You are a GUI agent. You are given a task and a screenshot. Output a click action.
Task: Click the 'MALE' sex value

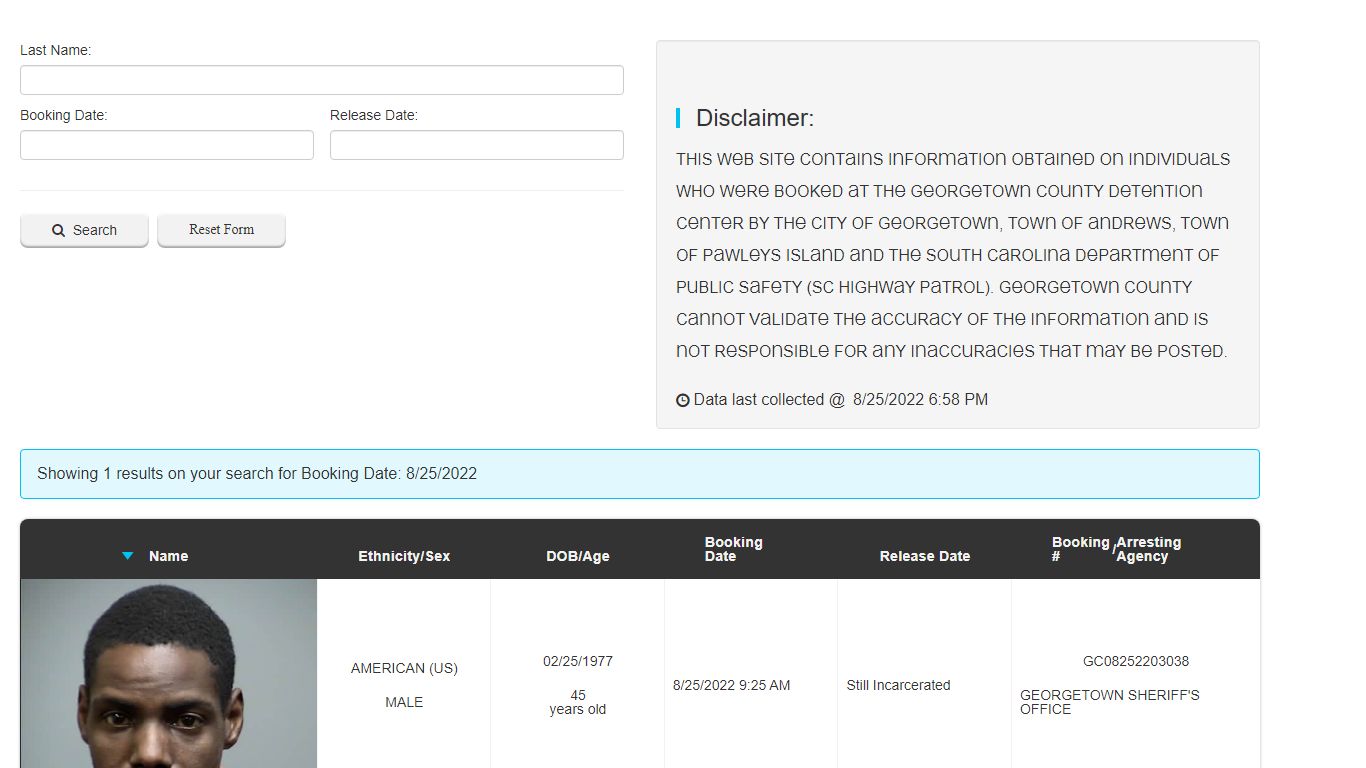(404, 702)
